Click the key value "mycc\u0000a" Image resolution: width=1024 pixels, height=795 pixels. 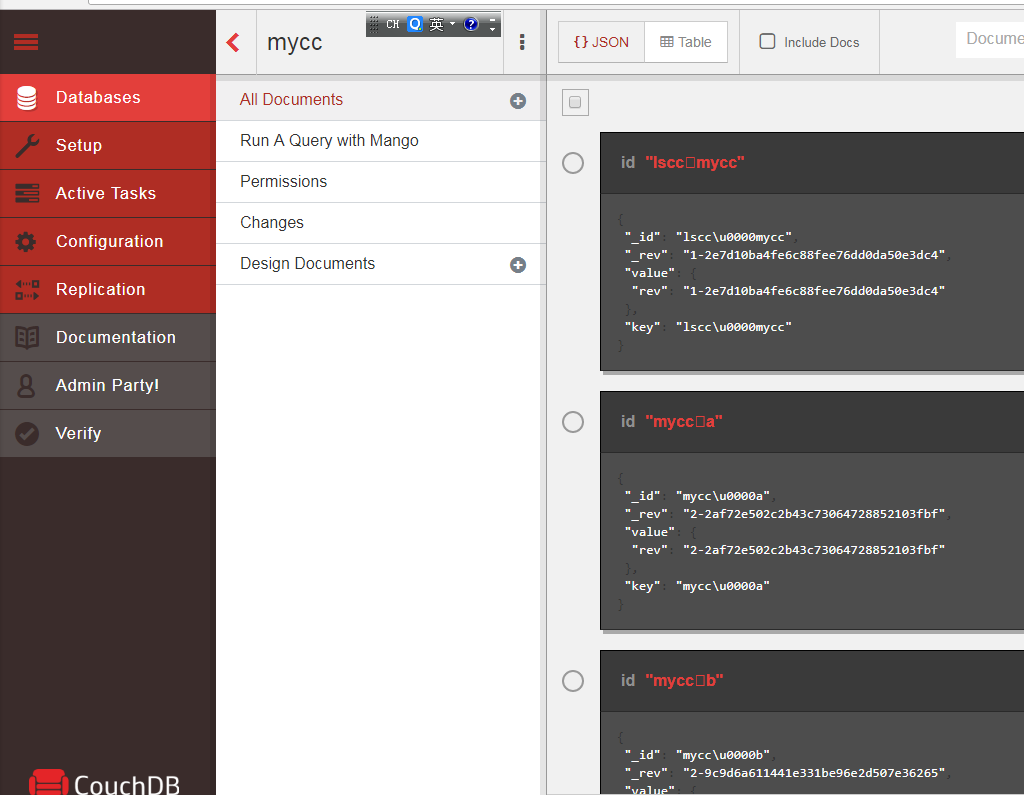pyautogui.click(x=723, y=586)
